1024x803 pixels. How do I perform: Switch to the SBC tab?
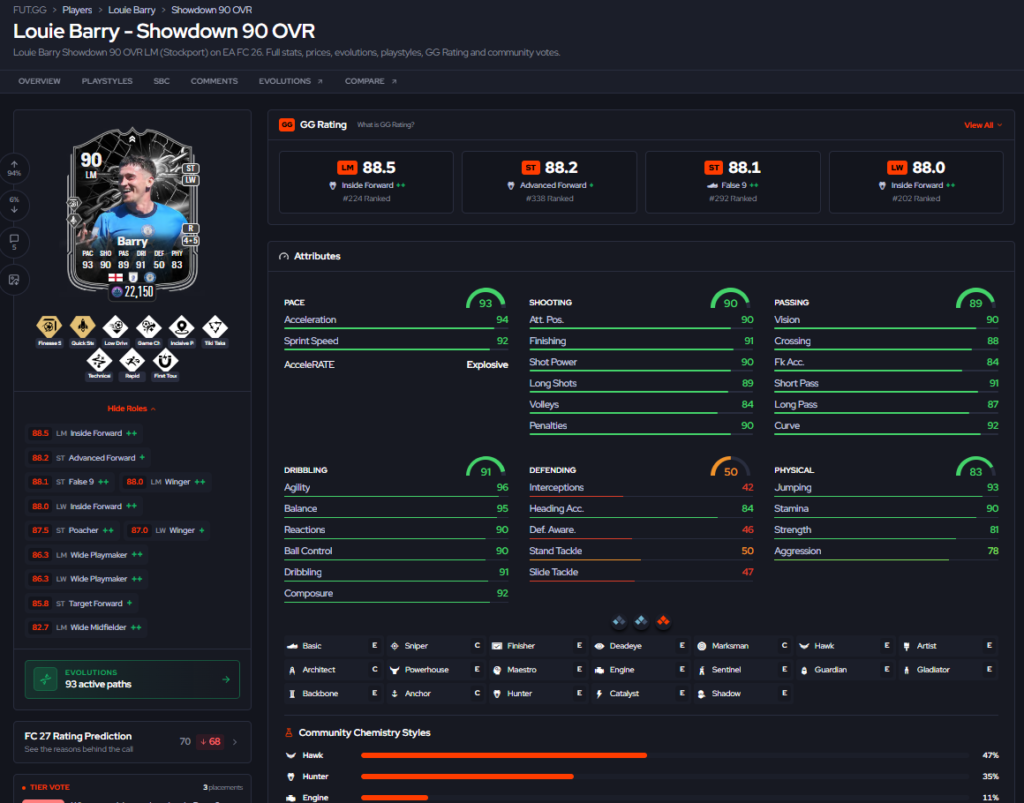[x=161, y=81]
